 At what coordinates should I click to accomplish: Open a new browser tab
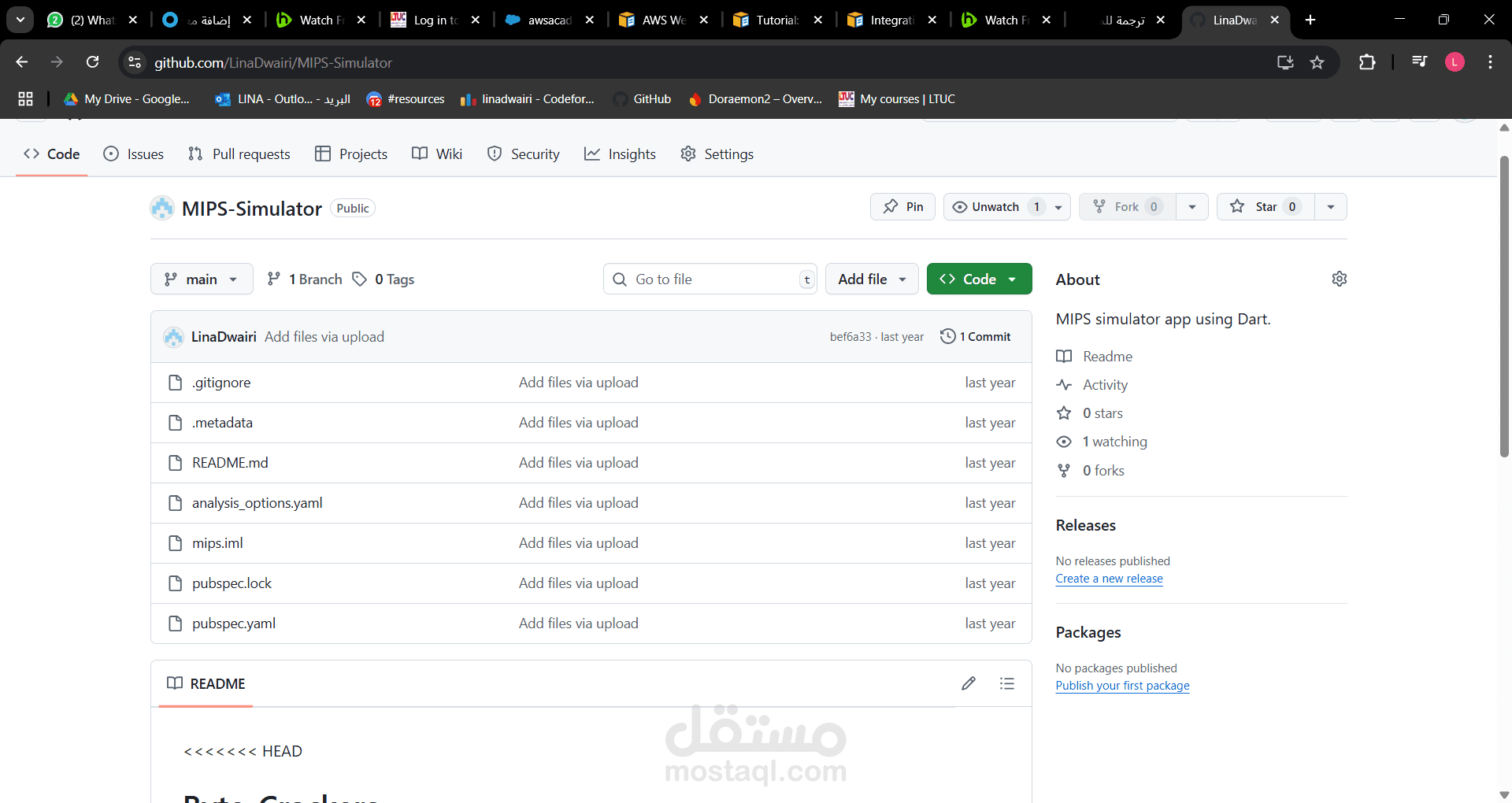1310,20
